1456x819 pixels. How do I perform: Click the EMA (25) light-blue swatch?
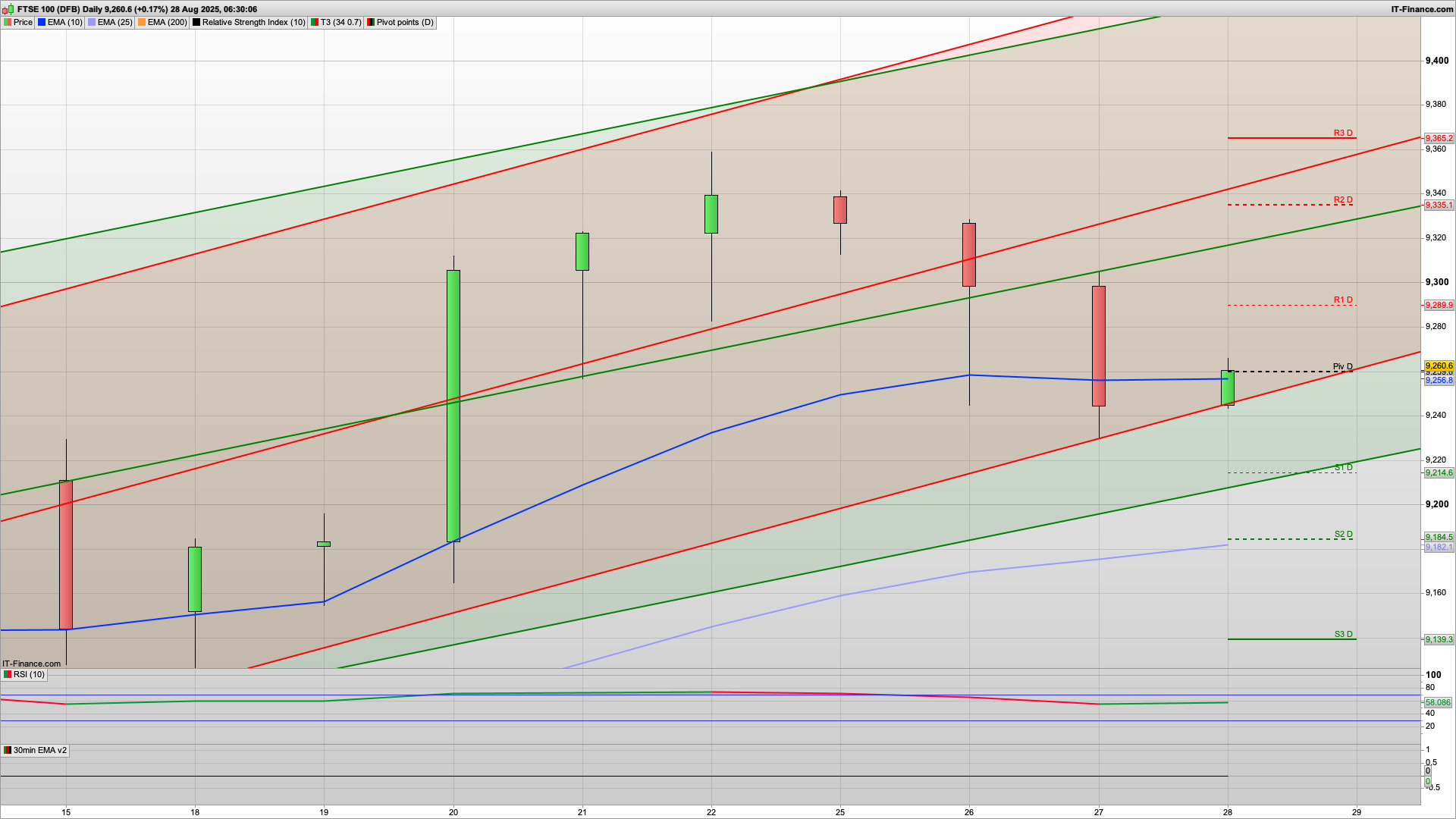(x=92, y=22)
